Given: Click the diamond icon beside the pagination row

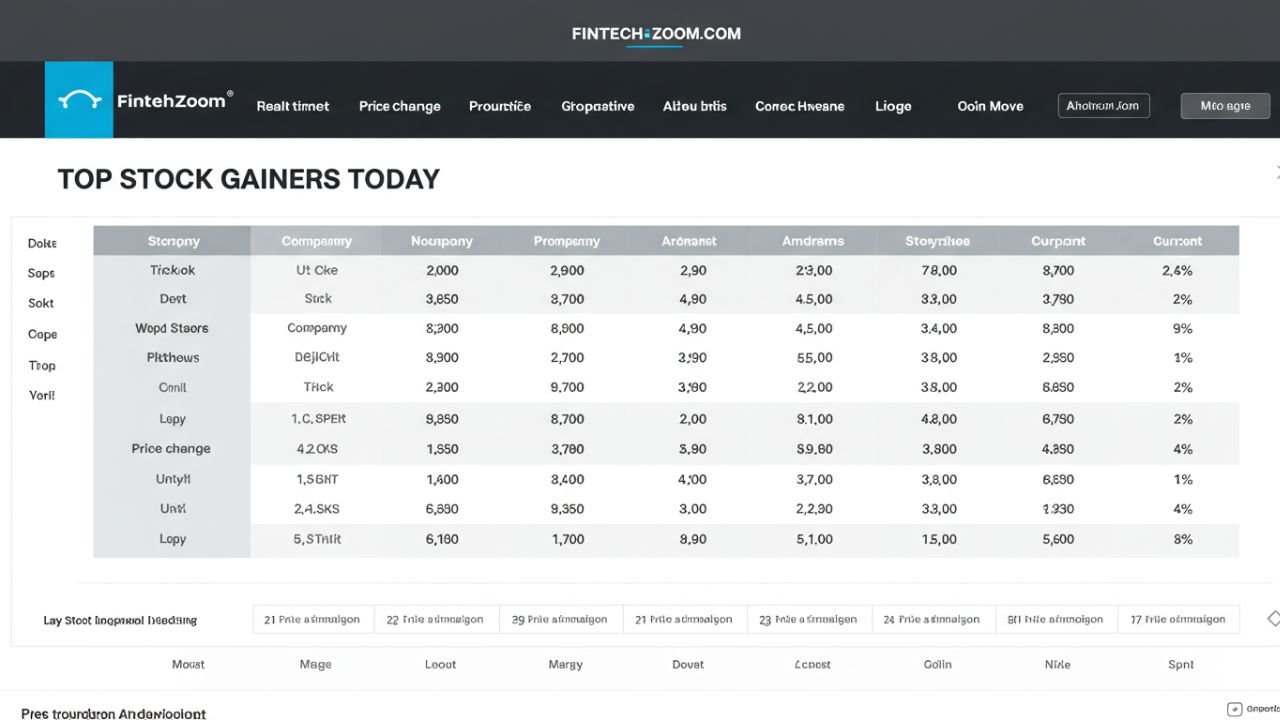Looking at the screenshot, I should 1272,619.
